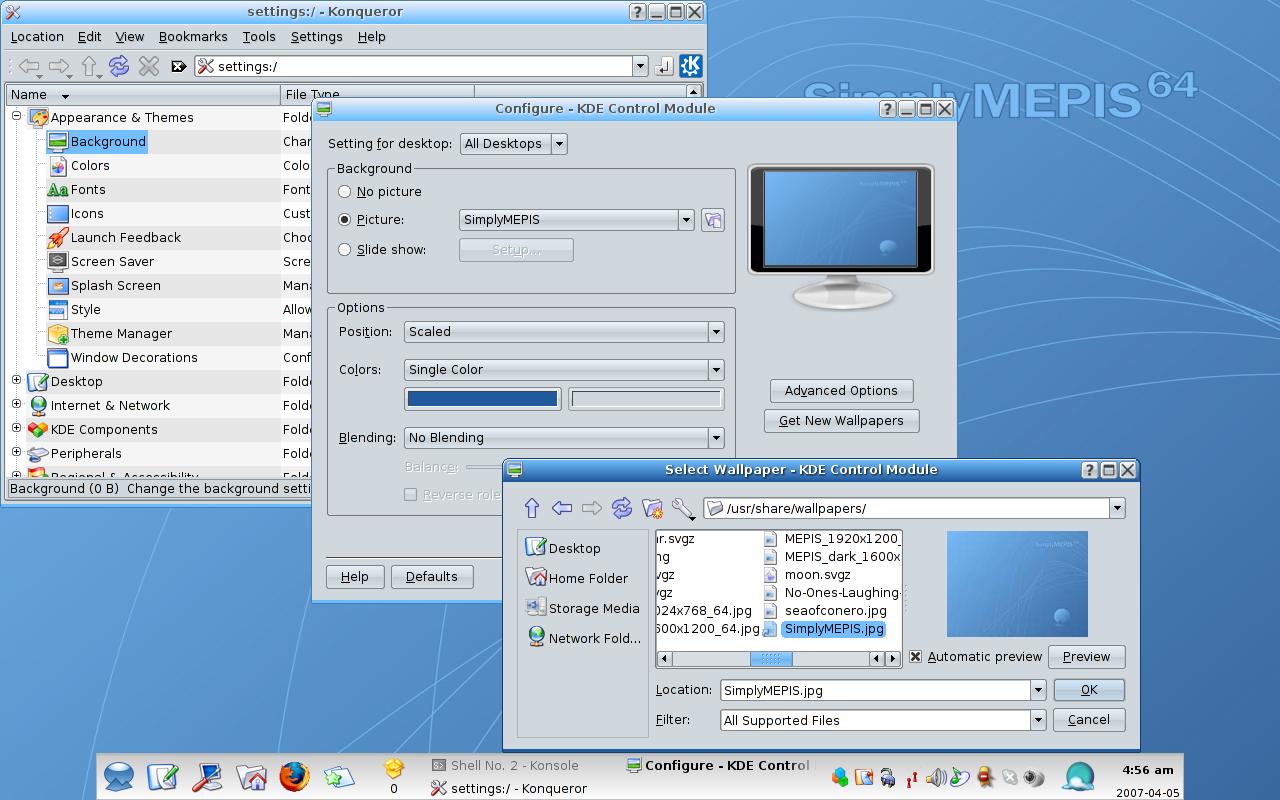
Task: Open Colors dropdown showing Single Color
Action: click(x=564, y=370)
